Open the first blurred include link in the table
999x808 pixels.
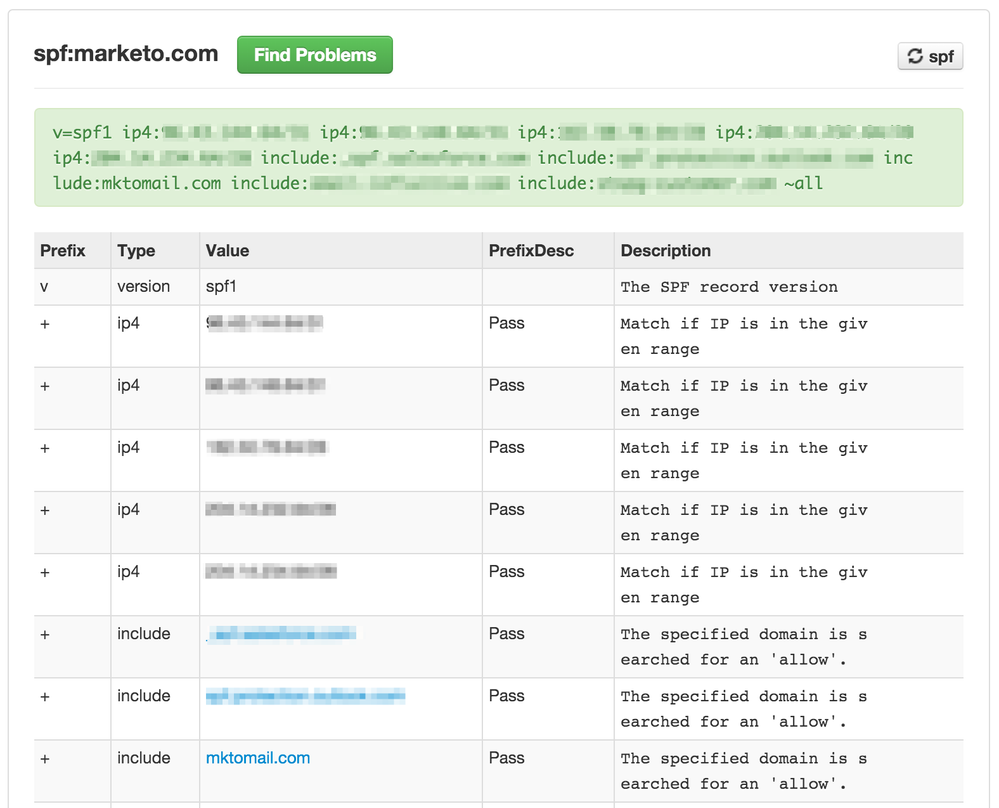pyautogui.click(x=281, y=634)
